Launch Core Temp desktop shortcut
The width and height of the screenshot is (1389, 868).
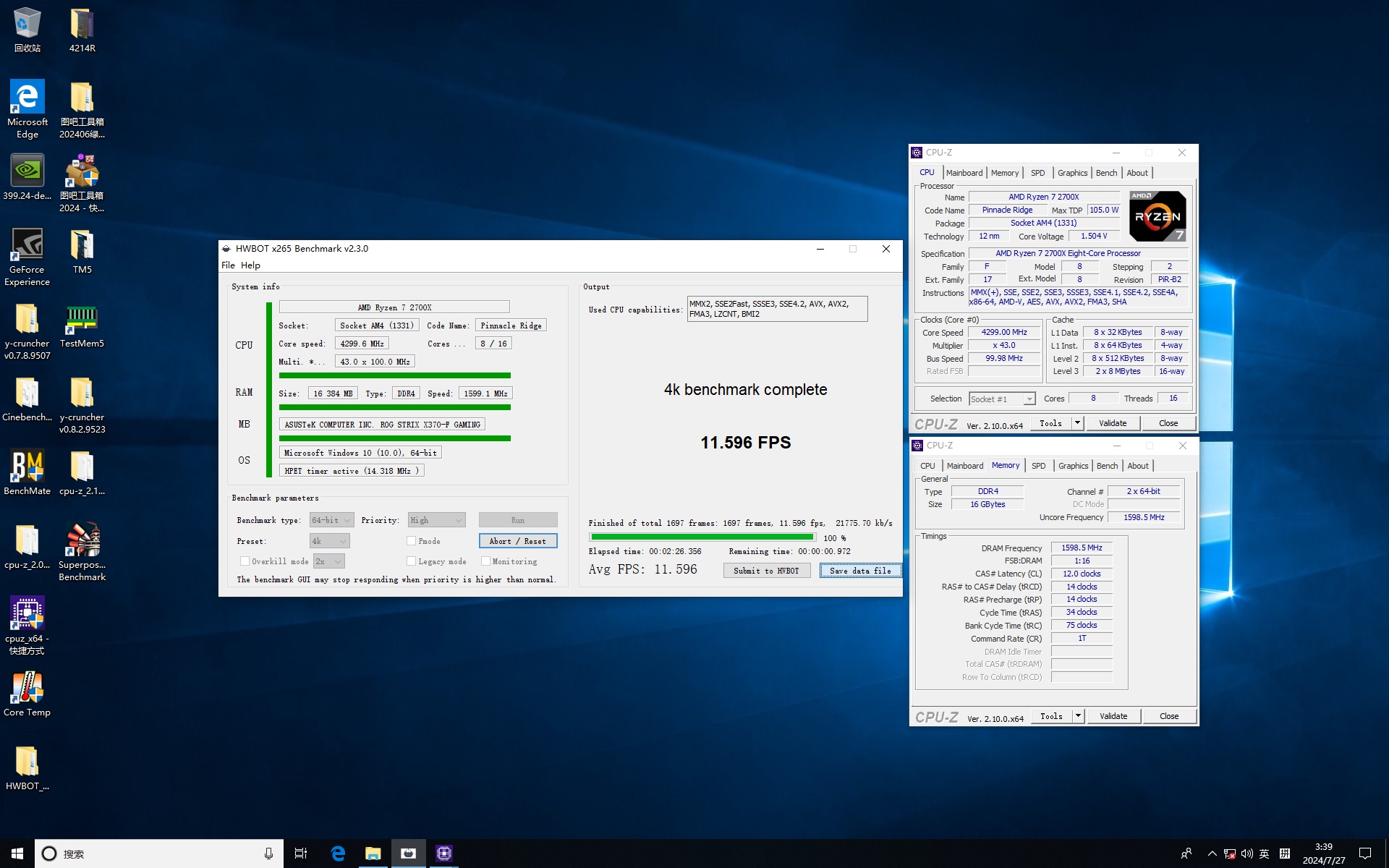pyautogui.click(x=27, y=694)
